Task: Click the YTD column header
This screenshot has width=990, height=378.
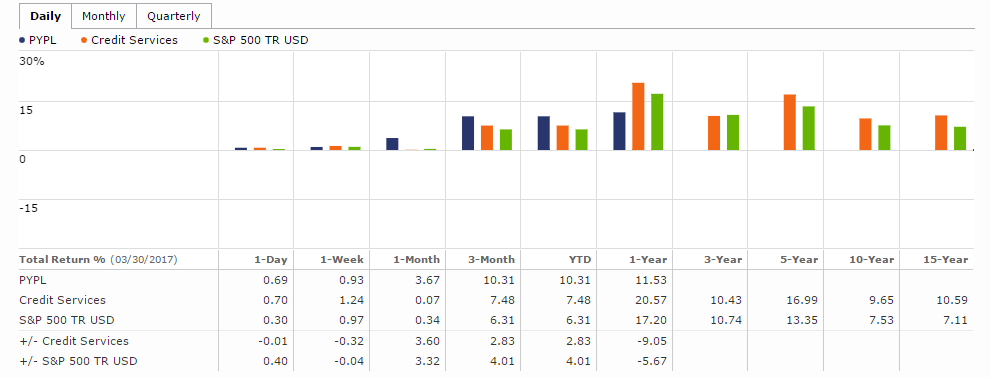Action: [580, 259]
